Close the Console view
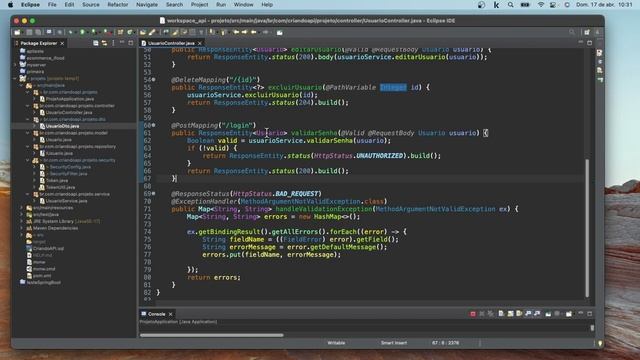 pos(171,314)
